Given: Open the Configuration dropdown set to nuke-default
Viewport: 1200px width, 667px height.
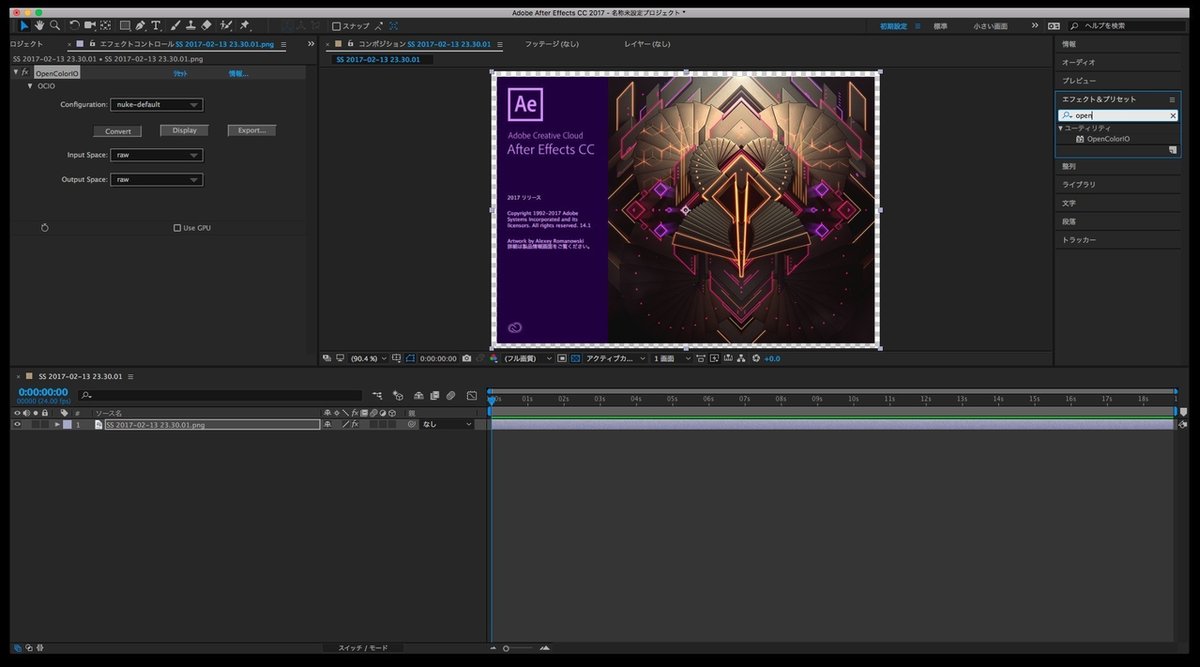Looking at the screenshot, I should pyautogui.click(x=156, y=104).
